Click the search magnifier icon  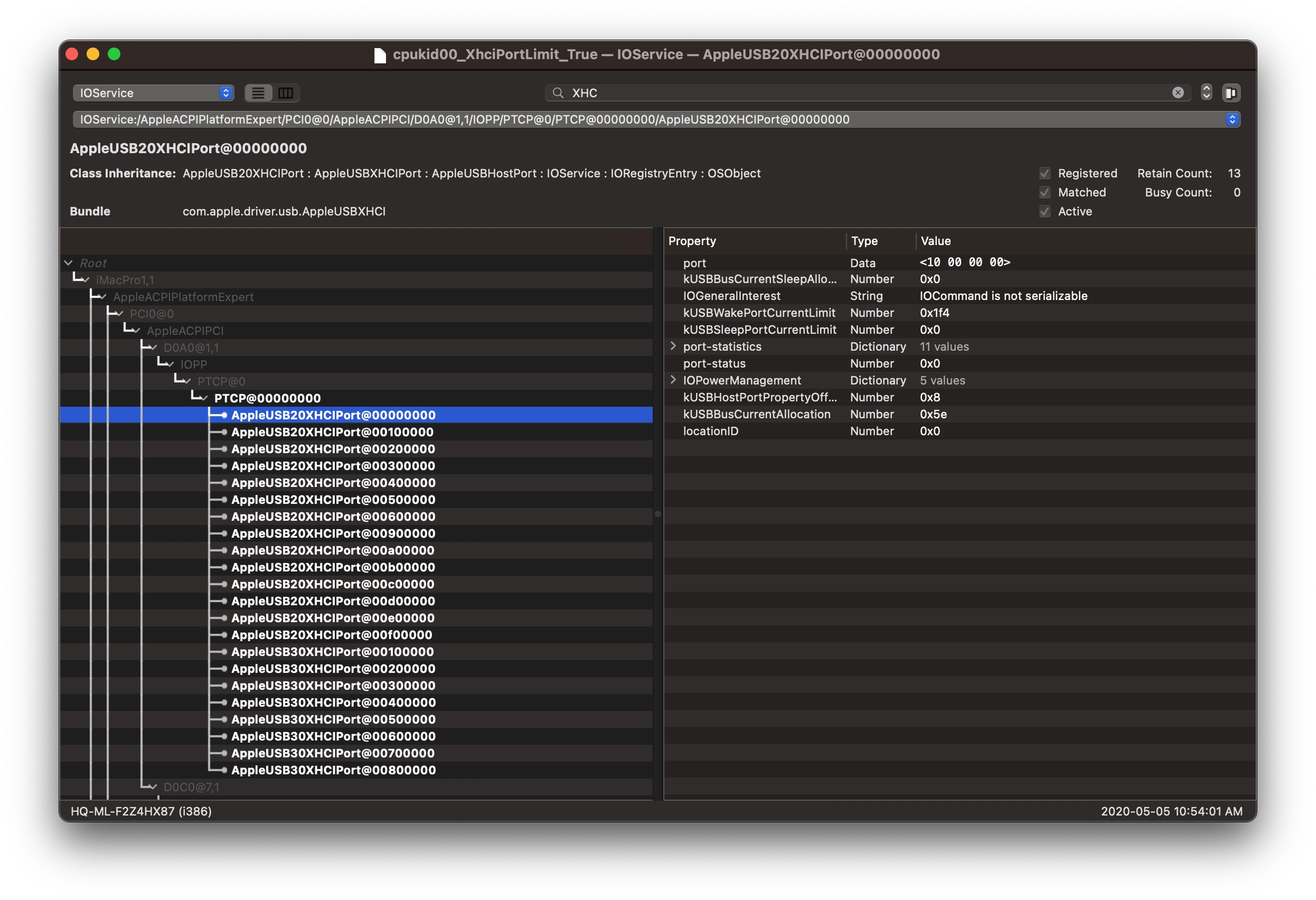[x=558, y=93]
